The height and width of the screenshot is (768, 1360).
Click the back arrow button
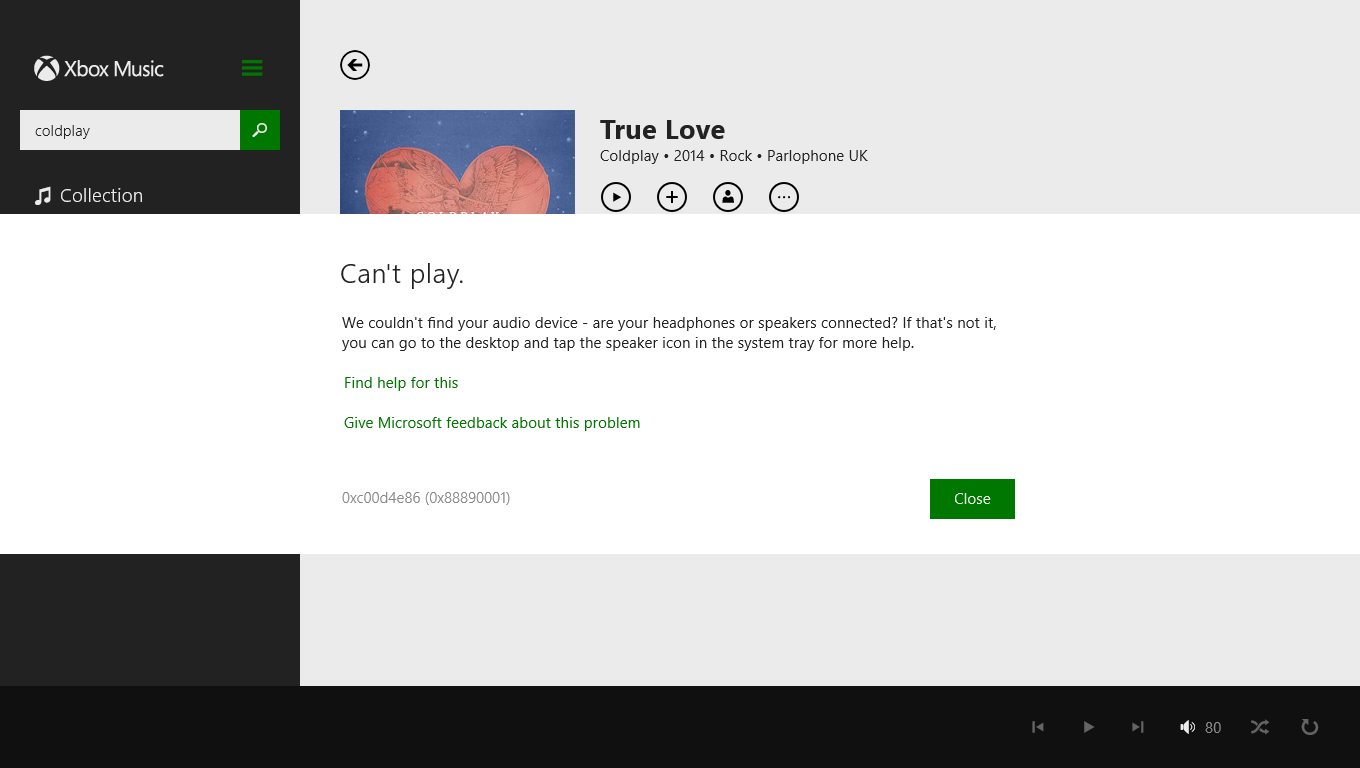pyautogui.click(x=355, y=65)
